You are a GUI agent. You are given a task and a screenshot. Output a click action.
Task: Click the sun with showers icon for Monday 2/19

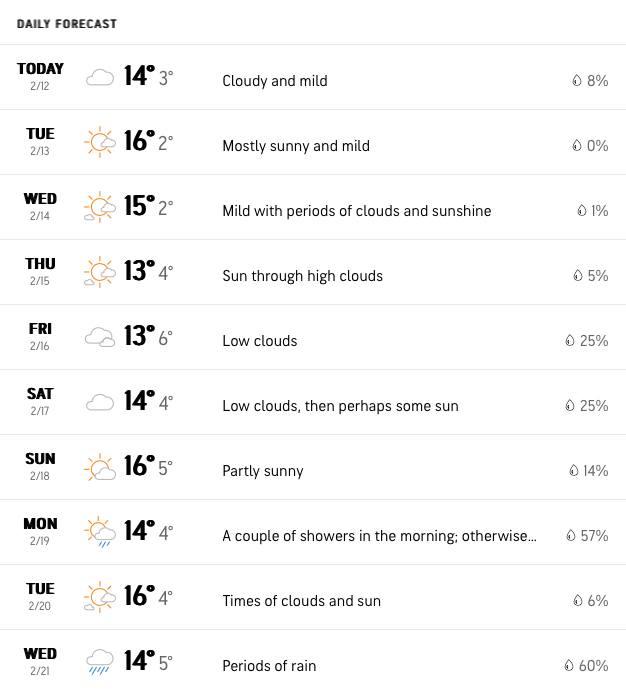pos(100,532)
